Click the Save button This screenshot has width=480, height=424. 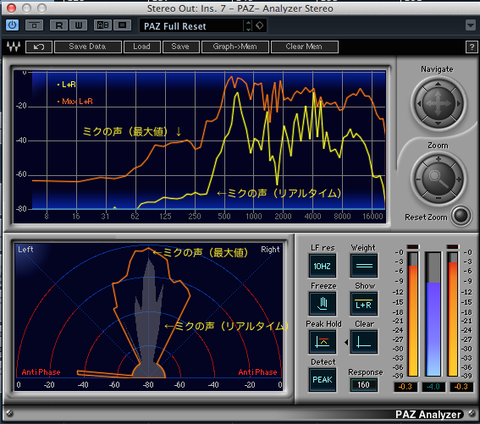click(x=181, y=47)
